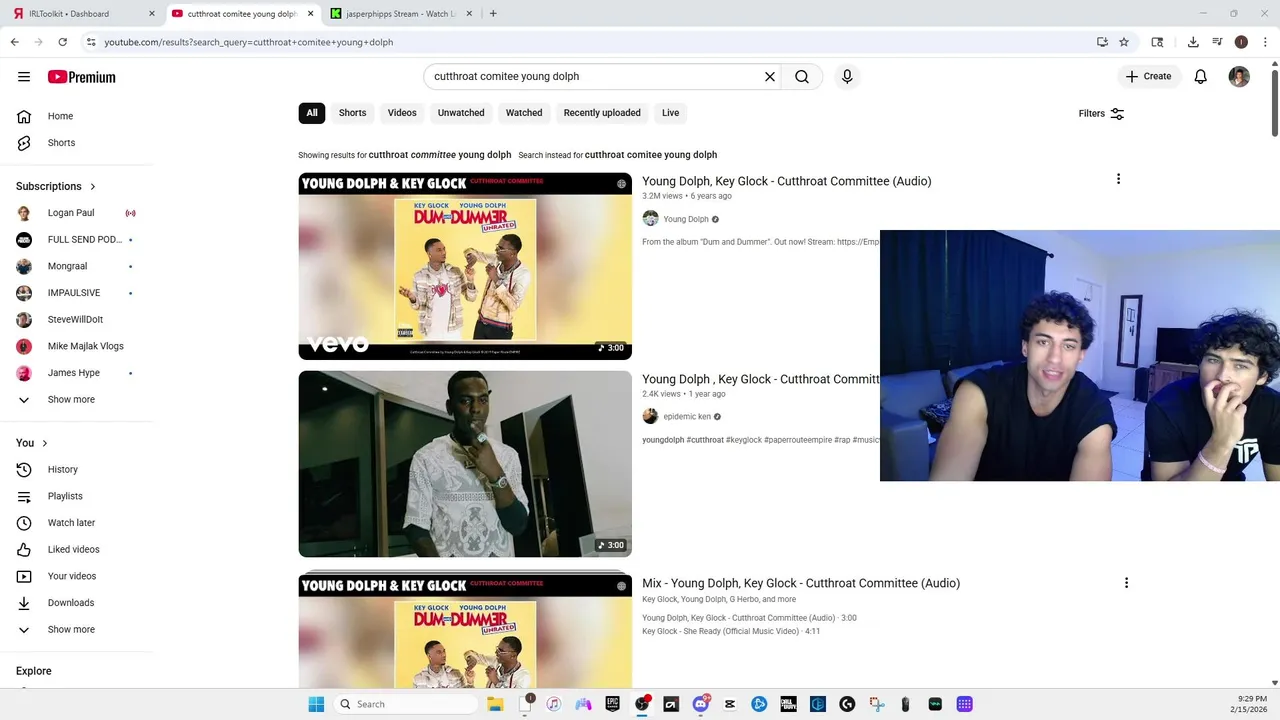
Task: Click the YouTube Premium logo
Action: [x=82, y=77]
